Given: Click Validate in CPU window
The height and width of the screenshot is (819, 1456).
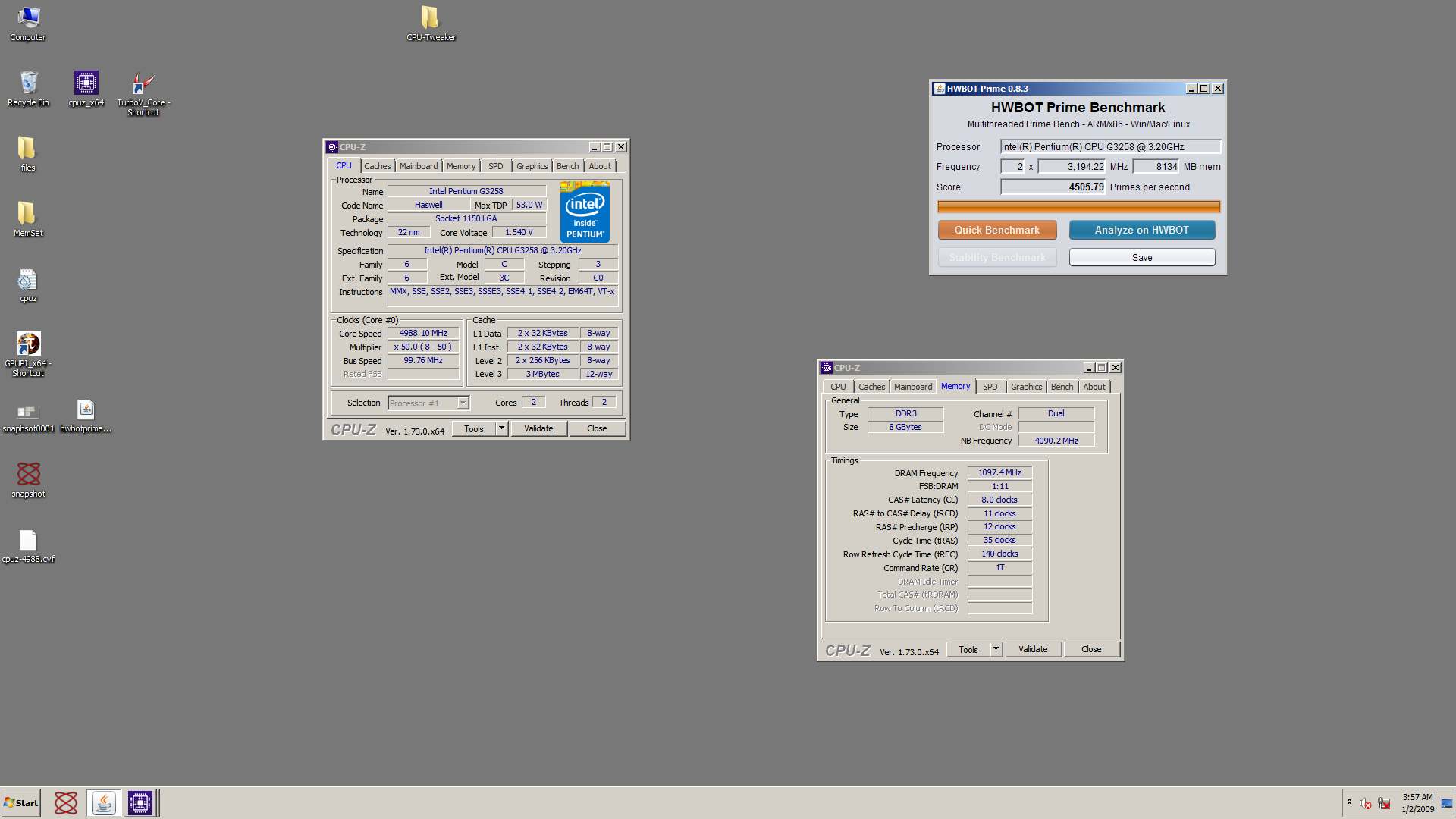Looking at the screenshot, I should tap(538, 428).
